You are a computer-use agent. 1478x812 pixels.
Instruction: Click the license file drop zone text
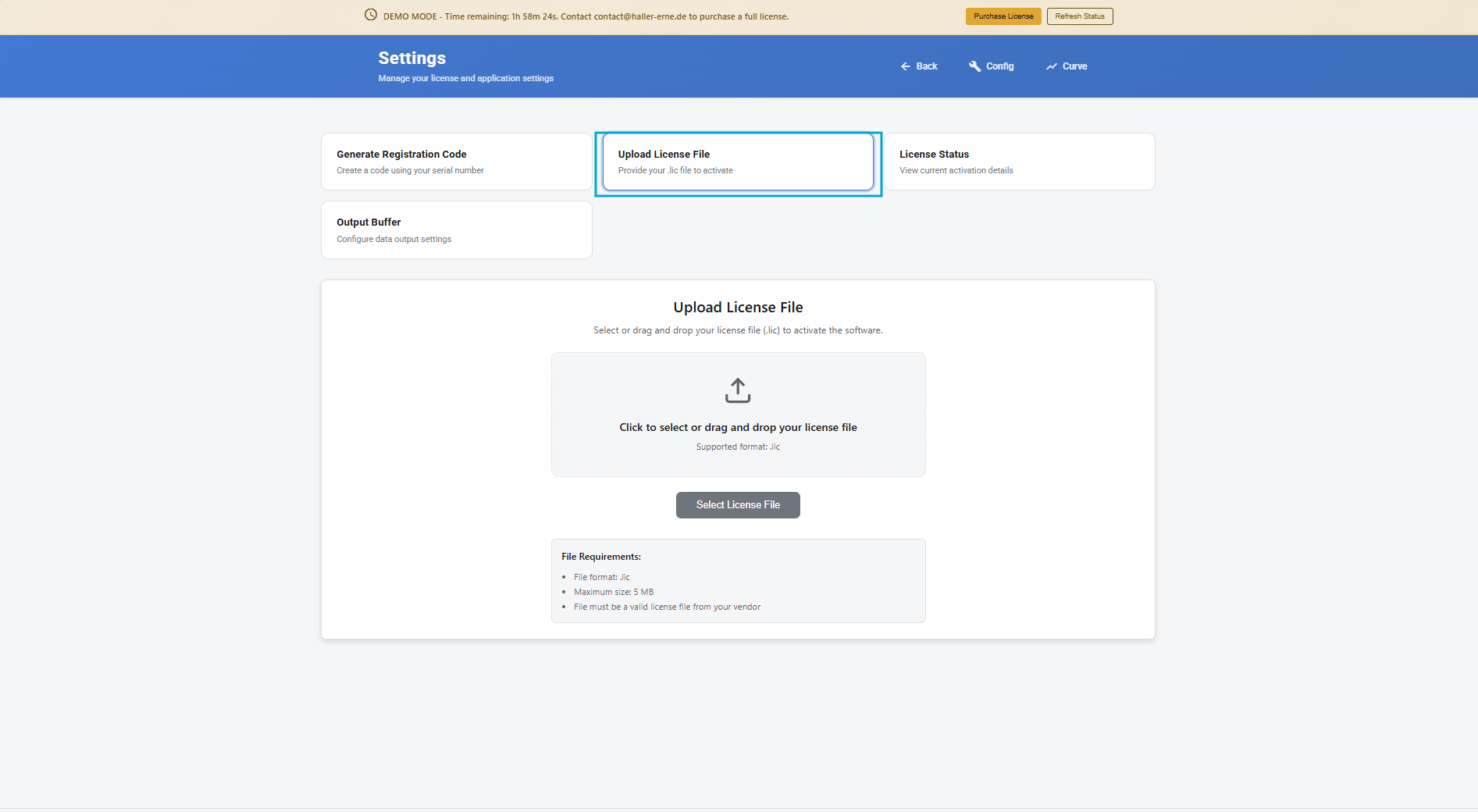(738, 427)
